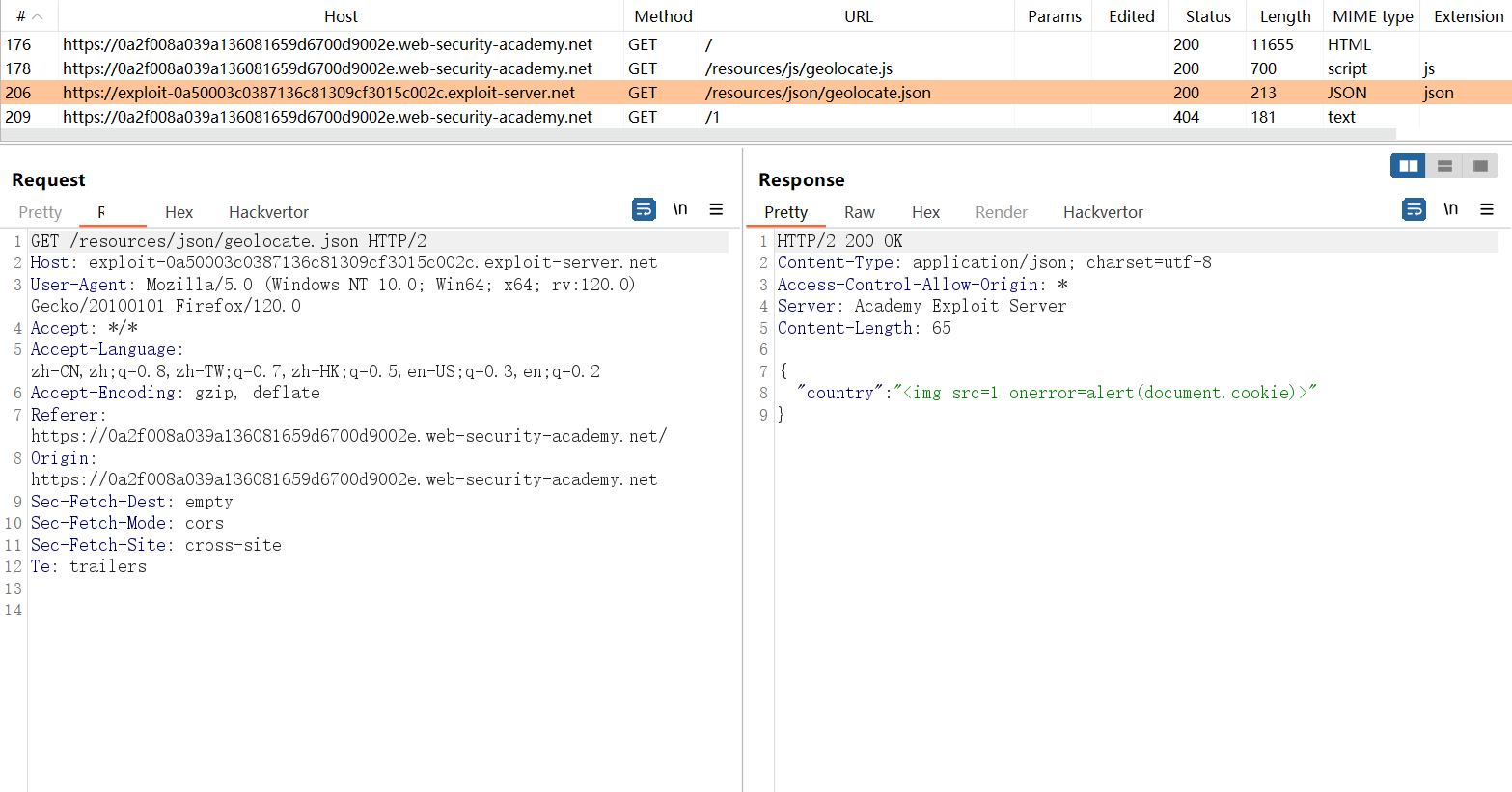Sort history by MIME type column
The width and height of the screenshot is (1512, 792).
[x=1372, y=16]
